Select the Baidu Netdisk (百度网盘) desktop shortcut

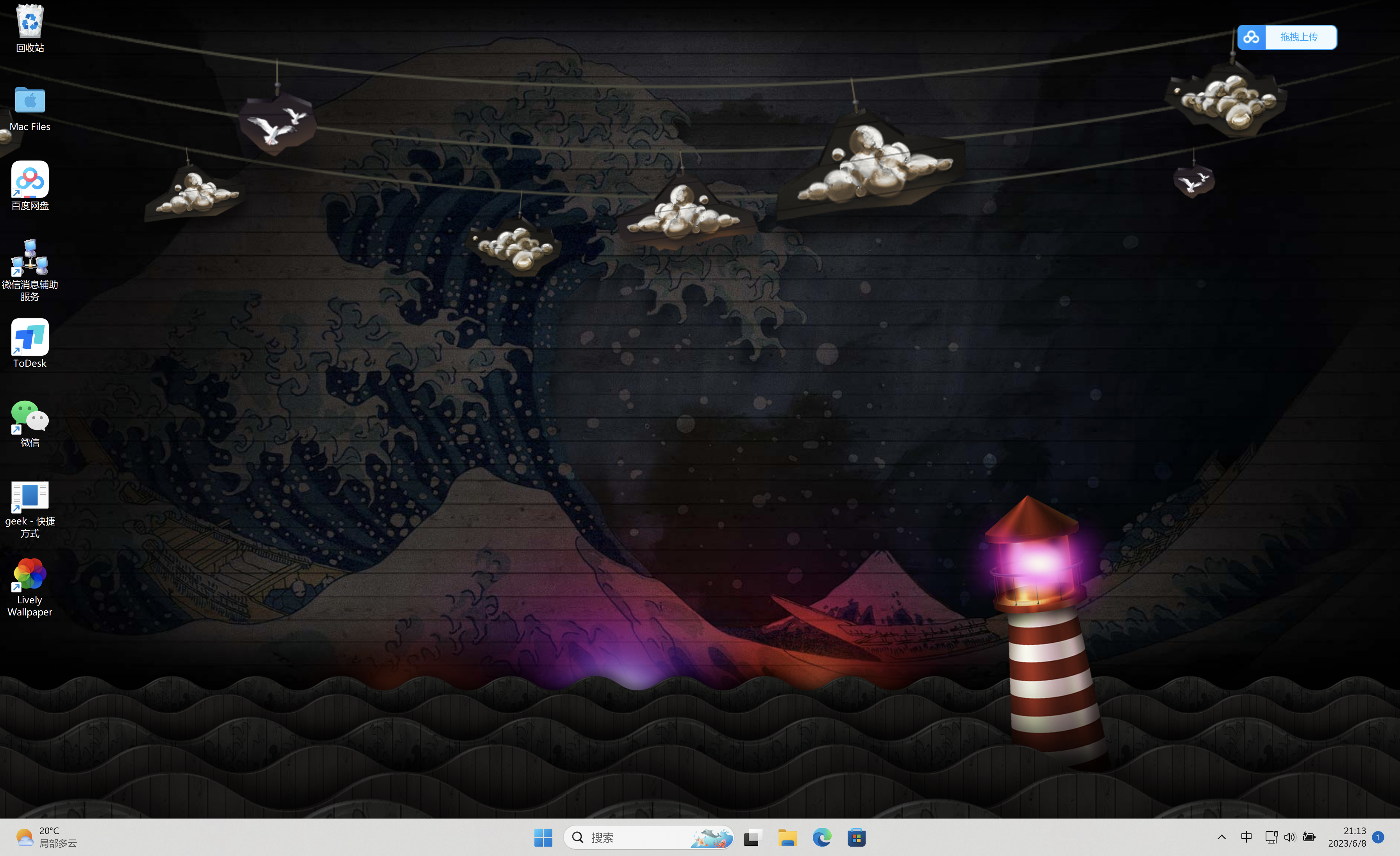(x=30, y=180)
